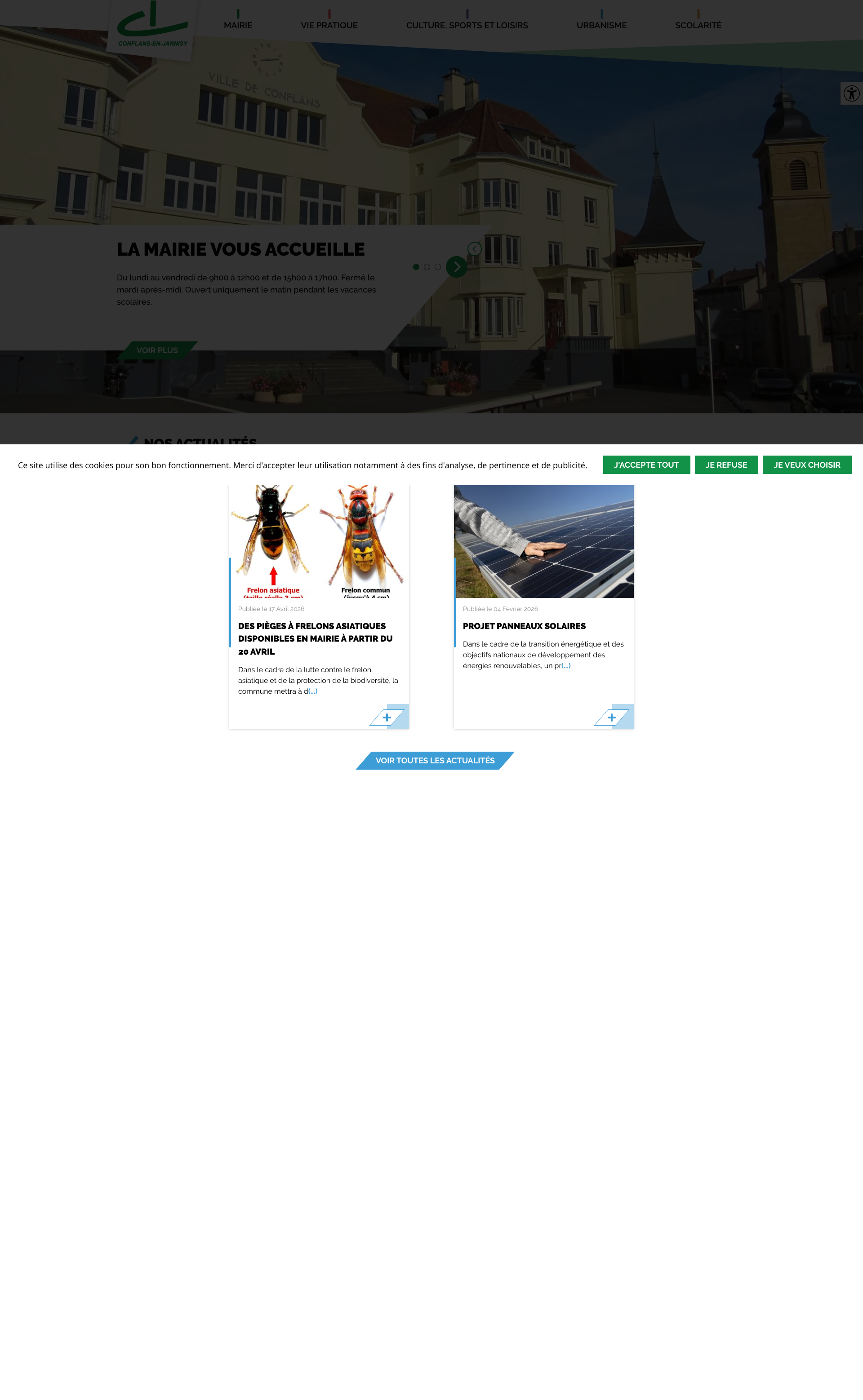863x1400 pixels.
Task: Select the first carousel dot
Action: (416, 267)
